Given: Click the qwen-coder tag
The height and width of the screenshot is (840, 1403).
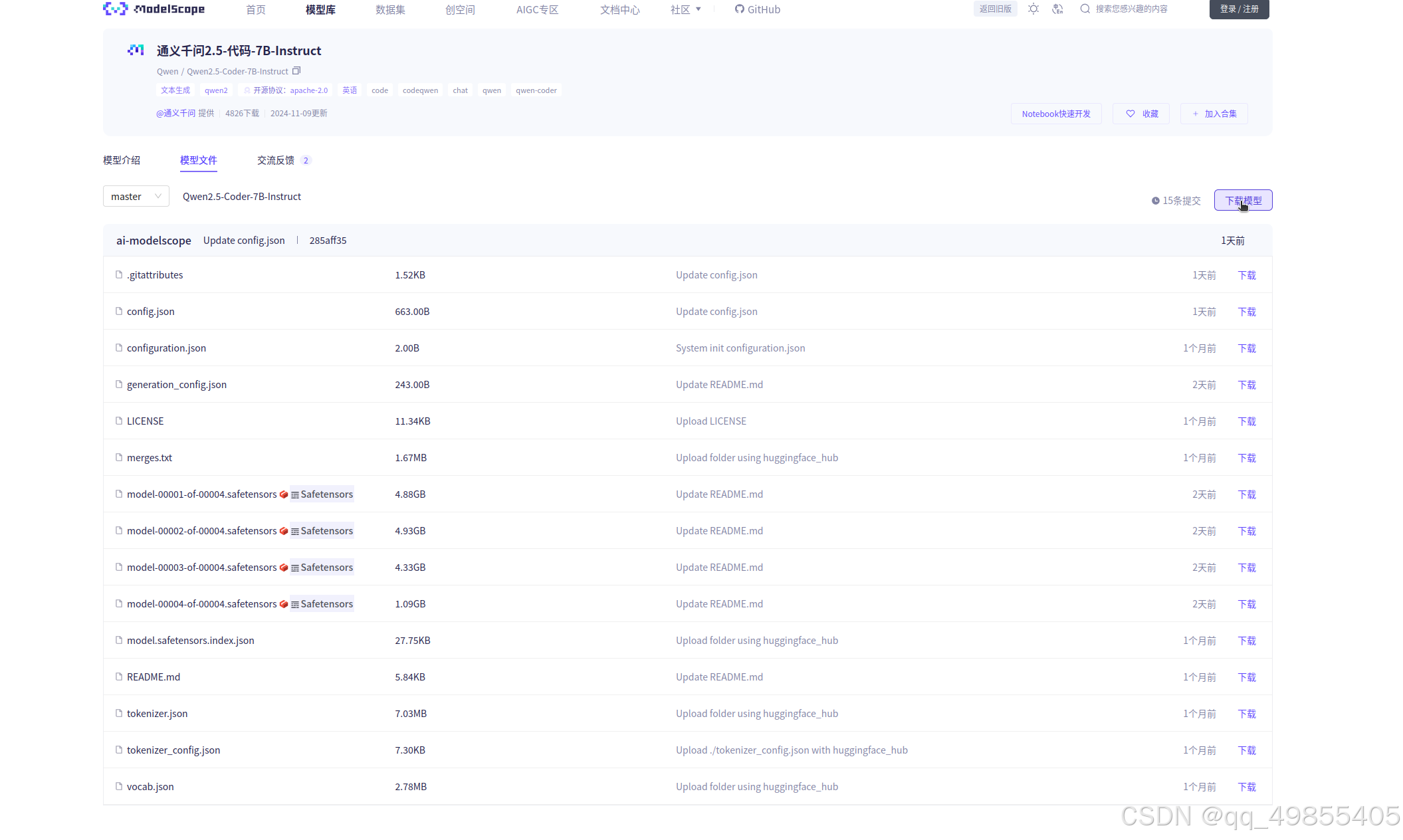Looking at the screenshot, I should click(536, 90).
